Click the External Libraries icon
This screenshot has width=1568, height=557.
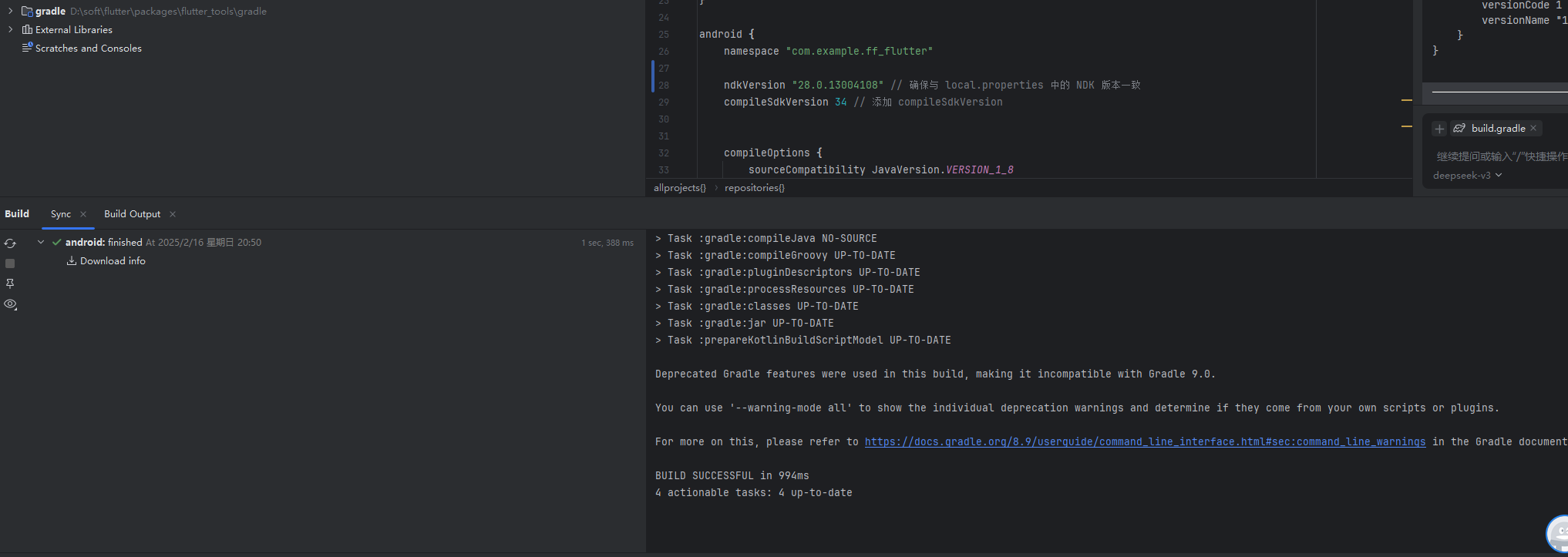pyautogui.click(x=27, y=29)
